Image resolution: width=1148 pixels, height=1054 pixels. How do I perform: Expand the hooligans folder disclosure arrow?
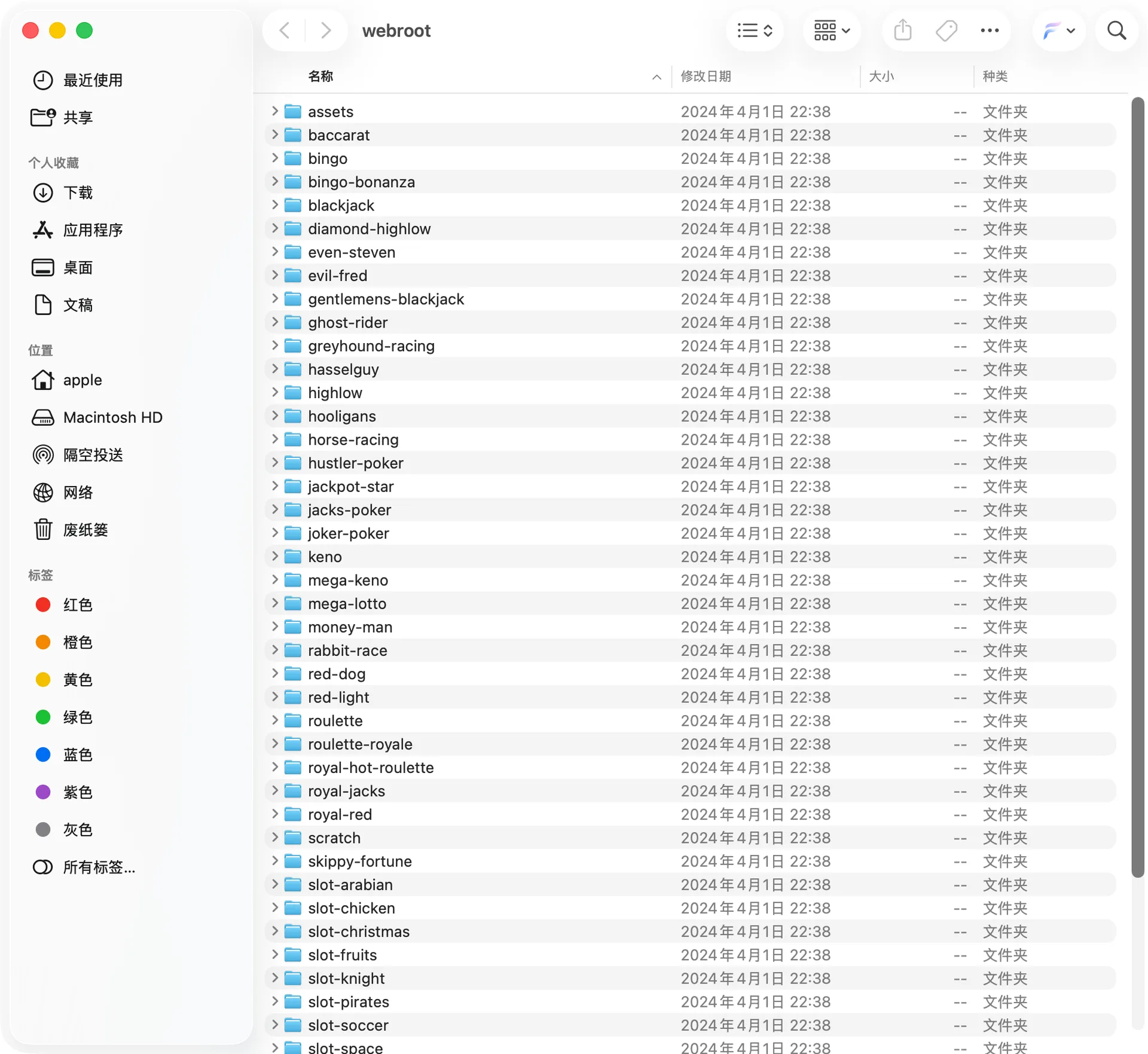[274, 416]
